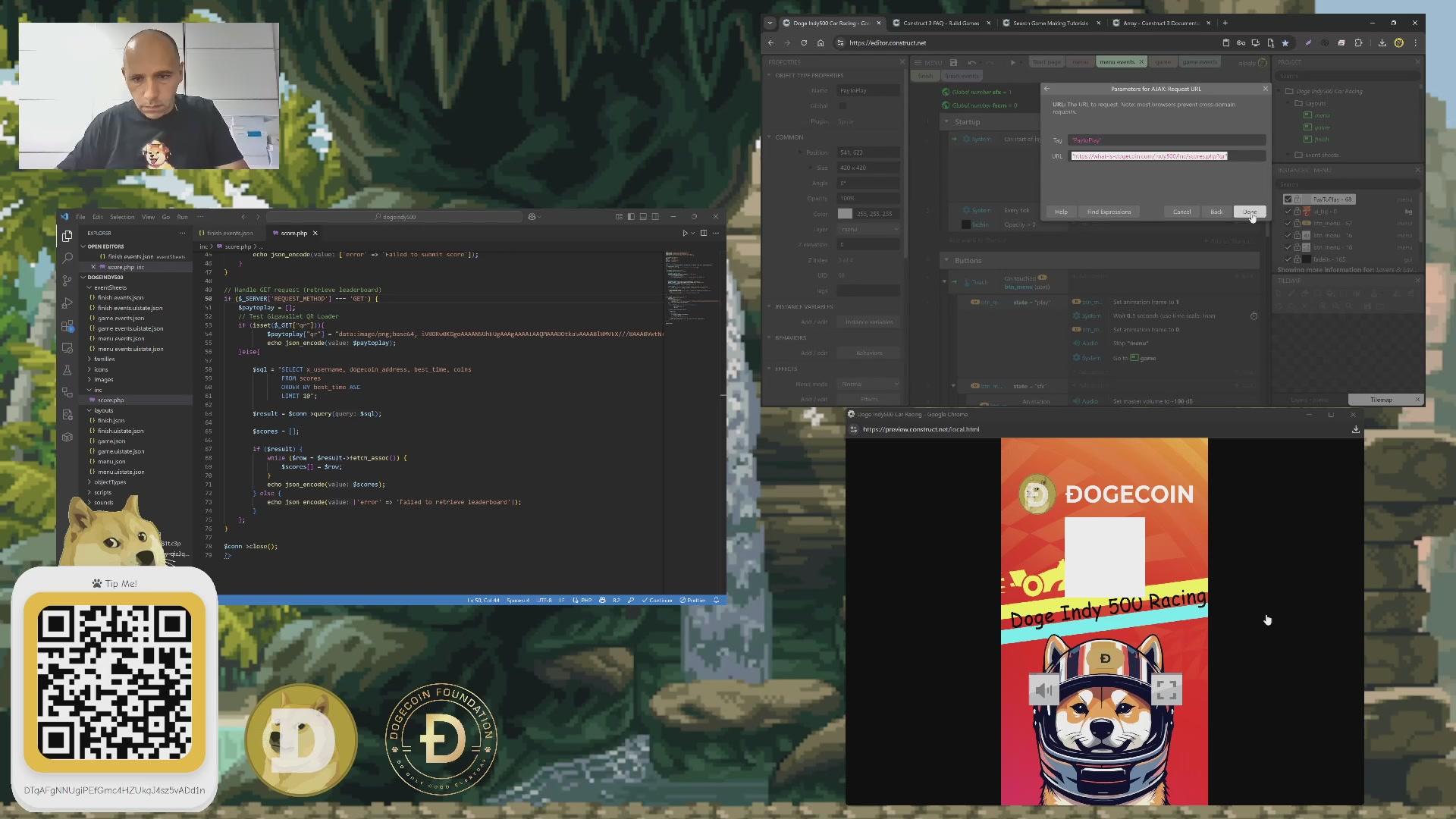
Task: Save project icon in Construct toolbar
Action: [x=953, y=62]
